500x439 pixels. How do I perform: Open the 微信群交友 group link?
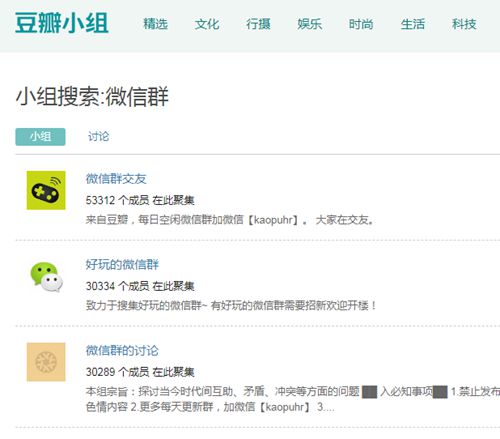(116, 179)
